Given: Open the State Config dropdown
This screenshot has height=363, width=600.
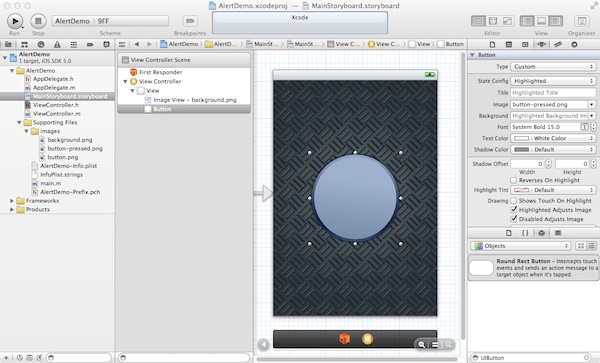Looking at the screenshot, I should (553, 81).
